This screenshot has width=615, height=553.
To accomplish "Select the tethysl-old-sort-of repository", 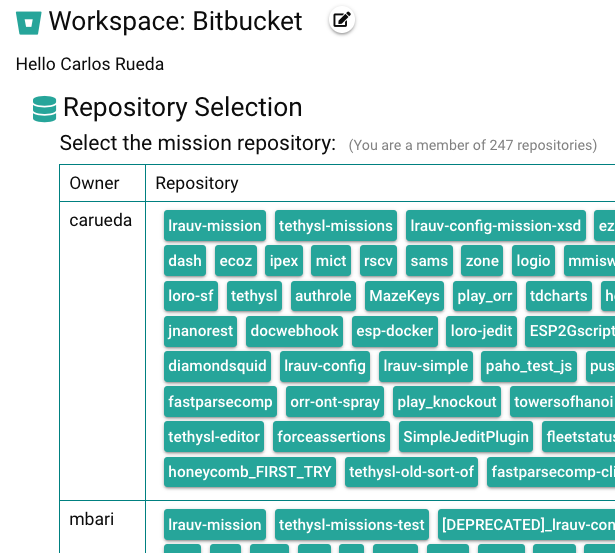I will (x=412, y=472).
